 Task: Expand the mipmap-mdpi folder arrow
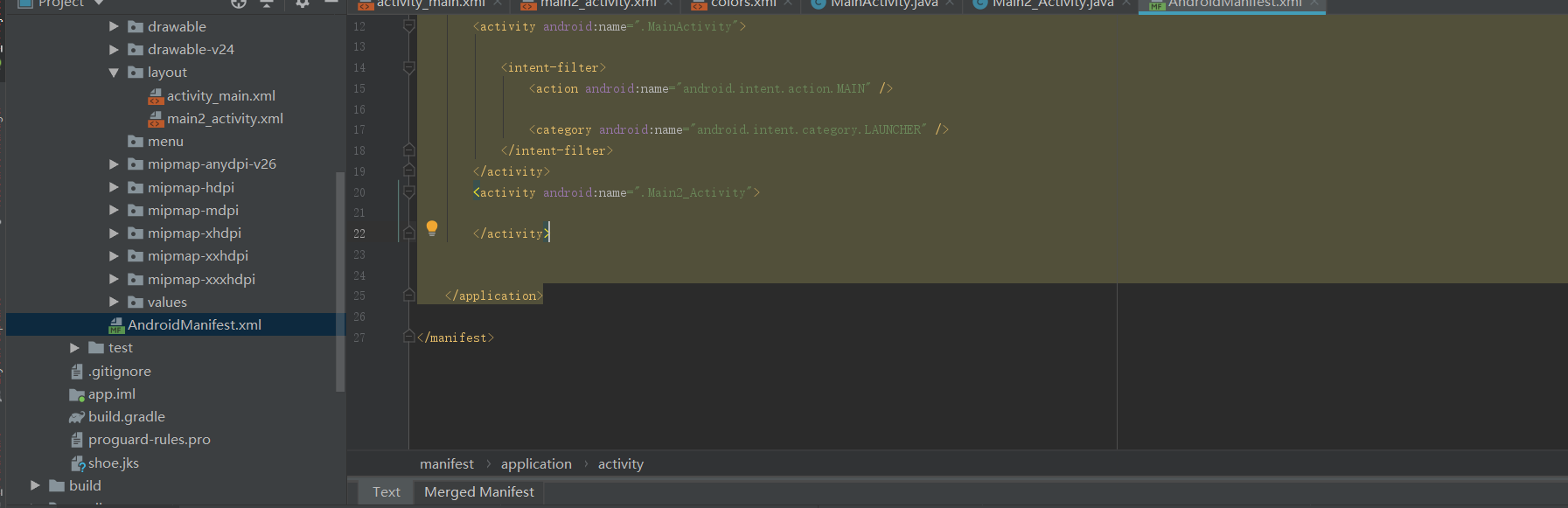tap(114, 211)
